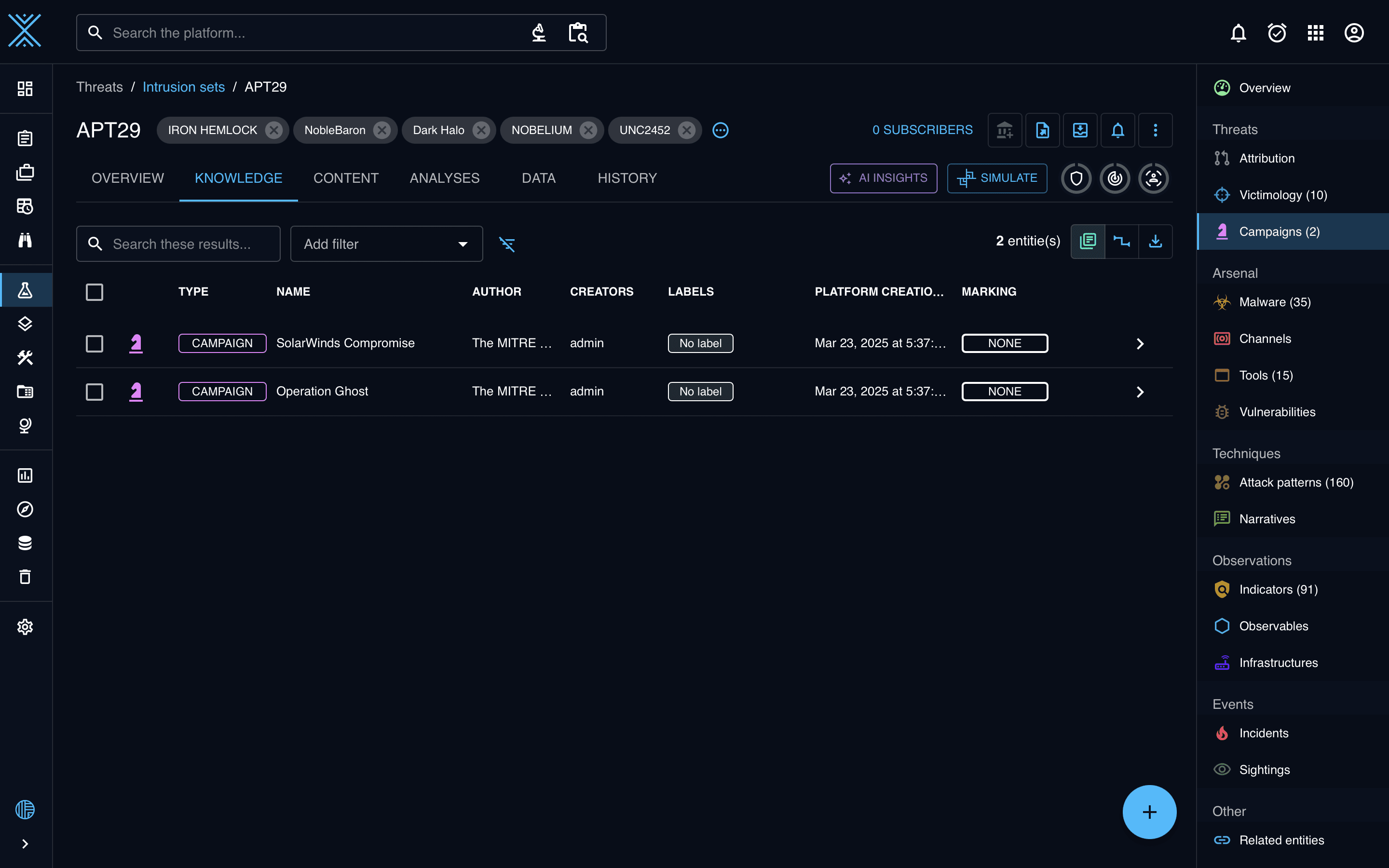Switch to the DATA tab
The height and width of the screenshot is (868, 1389).
pyautogui.click(x=538, y=178)
